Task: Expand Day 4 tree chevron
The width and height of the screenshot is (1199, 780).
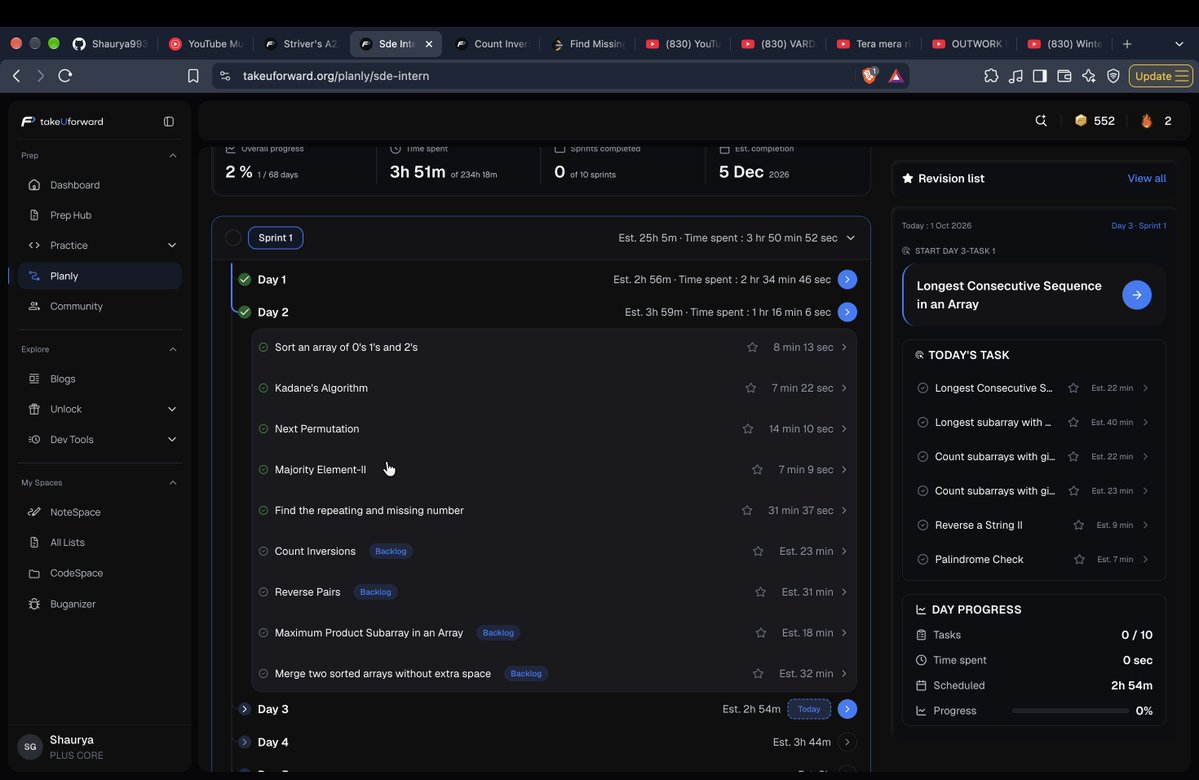Action: point(244,742)
